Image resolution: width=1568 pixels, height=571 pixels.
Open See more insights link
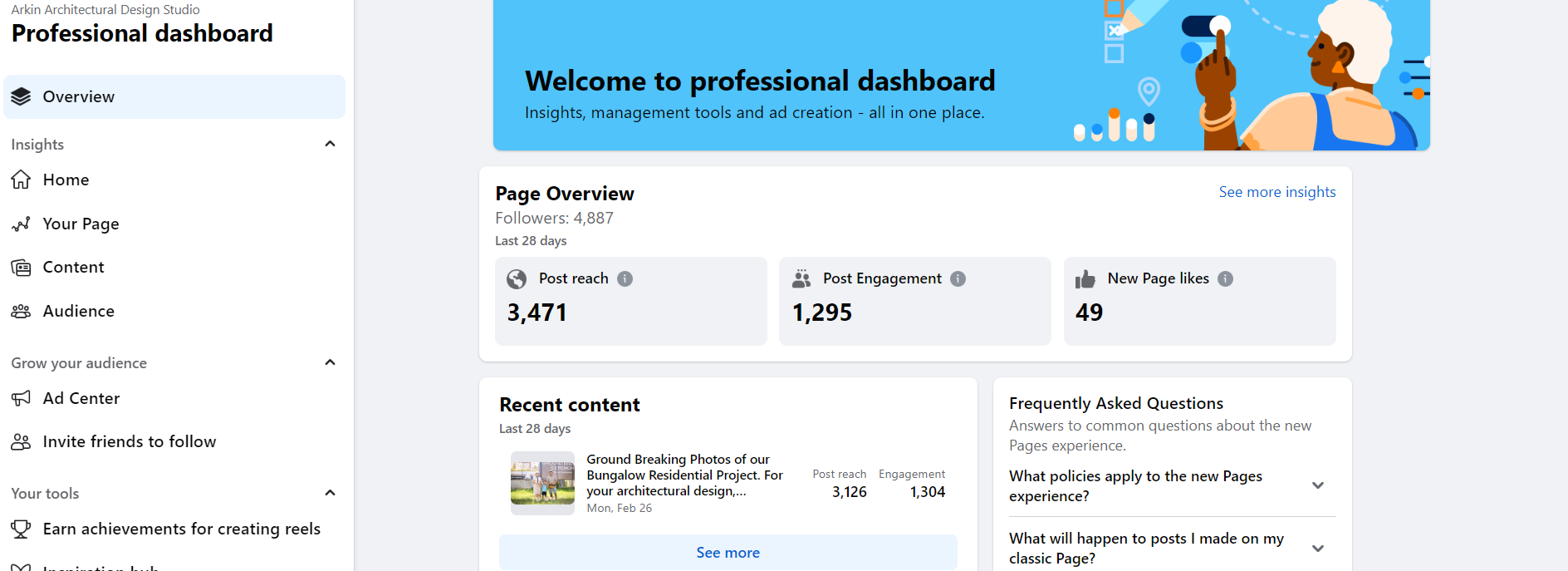coord(1276,192)
